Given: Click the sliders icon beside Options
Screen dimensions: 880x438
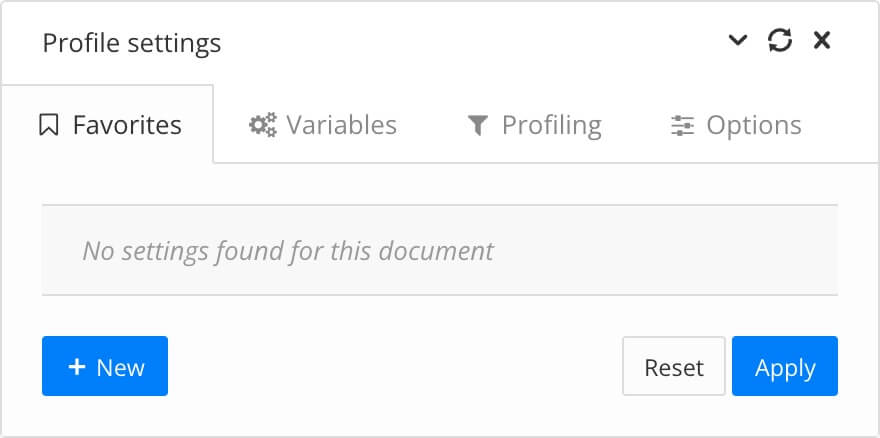Looking at the screenshot, I should point(682,126).
